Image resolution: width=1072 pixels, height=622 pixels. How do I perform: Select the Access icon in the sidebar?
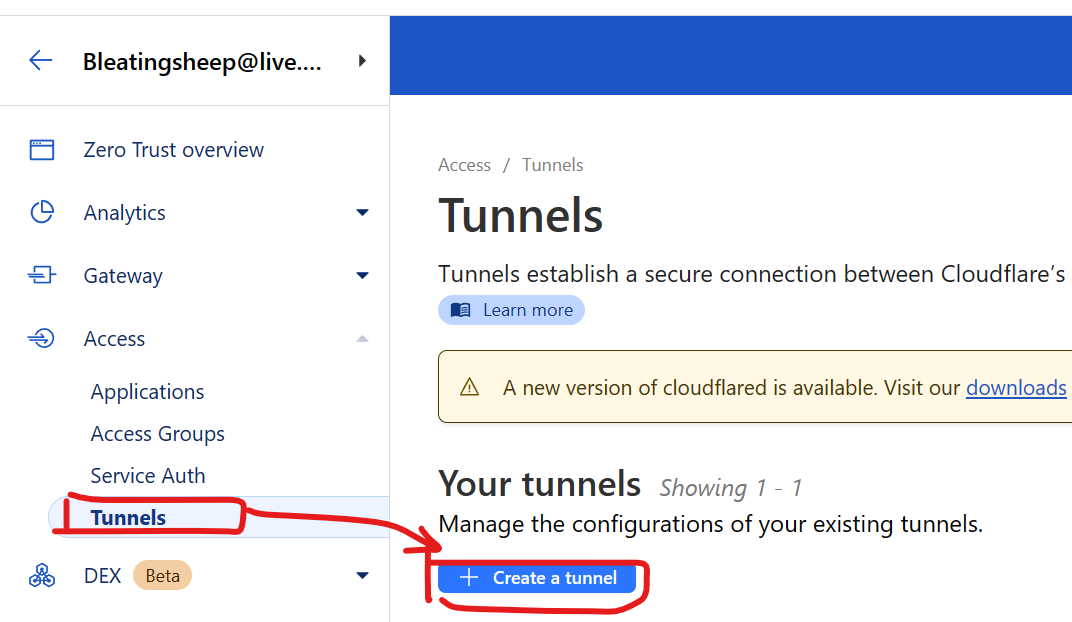(x=41, y=338)
